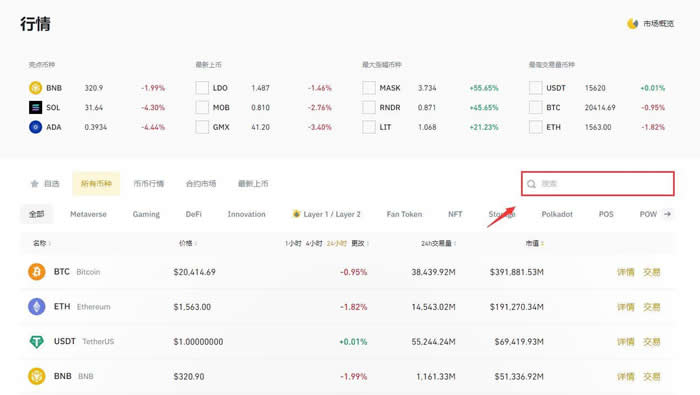This screenshot has height=395, width=700.
Task: Click the fire icon beside Layer 1 / Layer 2
Action: pos(296,214)
